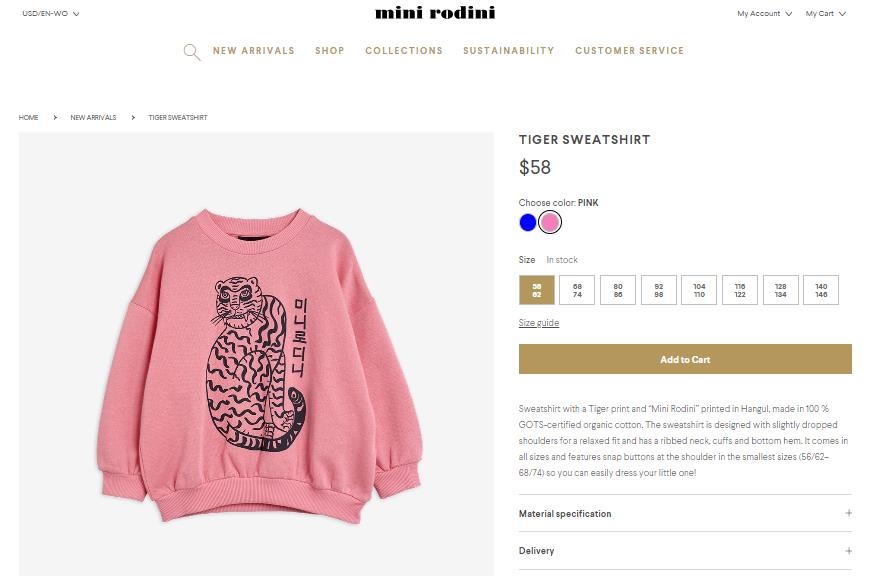Open the Collections menu

pos(404,51)
